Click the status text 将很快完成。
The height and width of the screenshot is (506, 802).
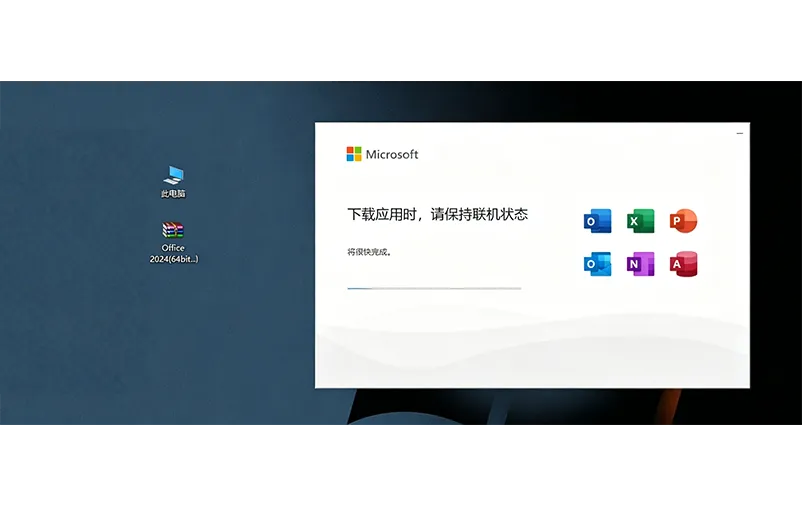369,252
